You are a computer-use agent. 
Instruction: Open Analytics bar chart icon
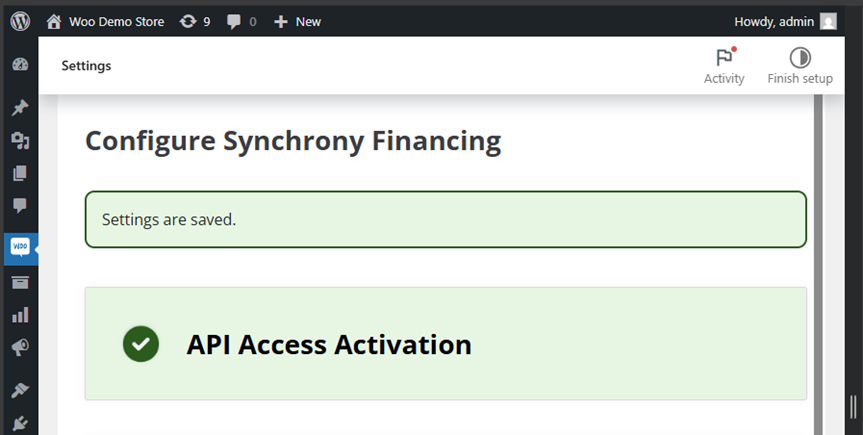(20, 315)
